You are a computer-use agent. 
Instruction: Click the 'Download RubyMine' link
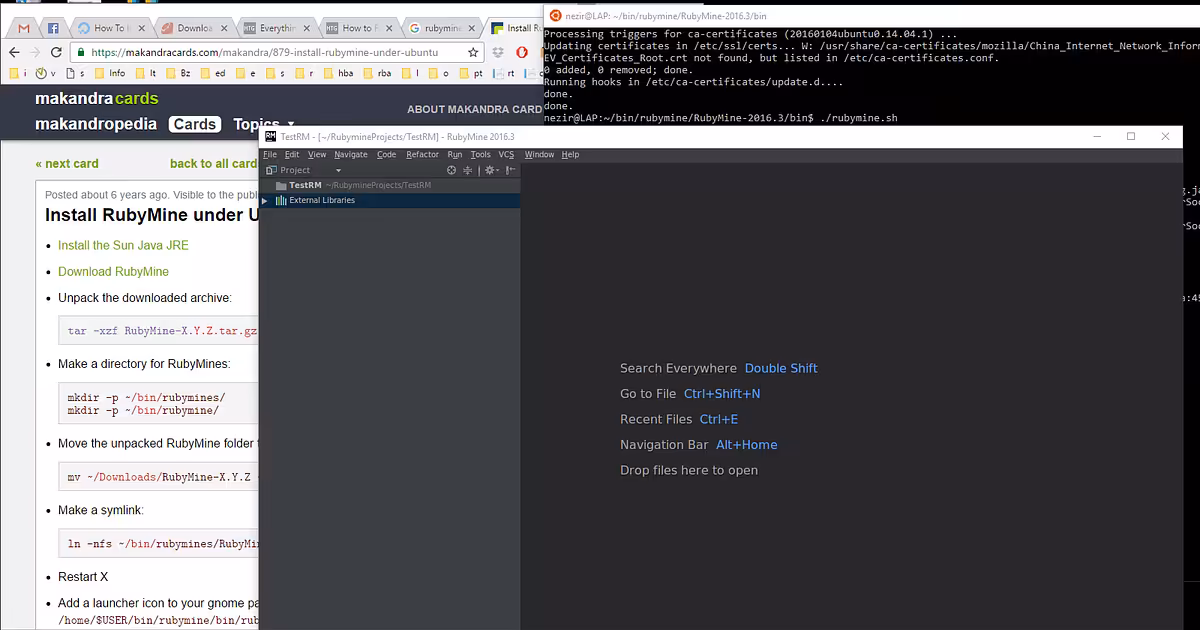pos(113,271)
